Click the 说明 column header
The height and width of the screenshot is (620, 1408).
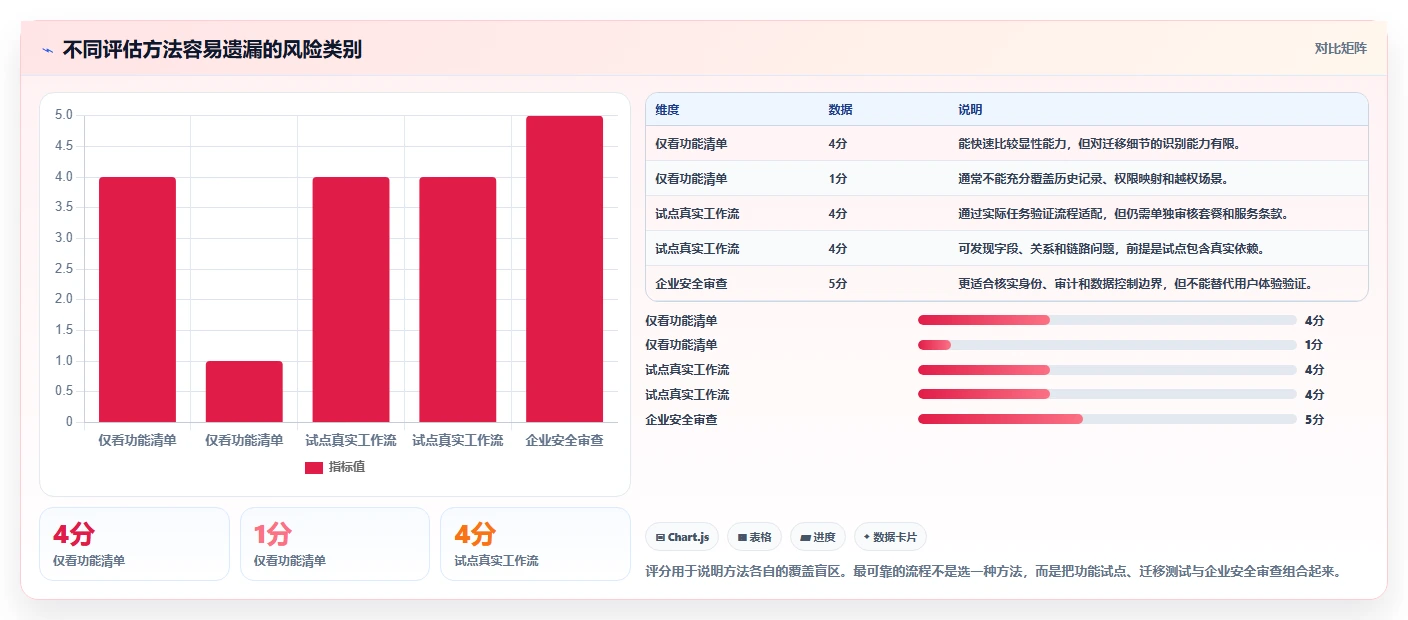(970, 110)
